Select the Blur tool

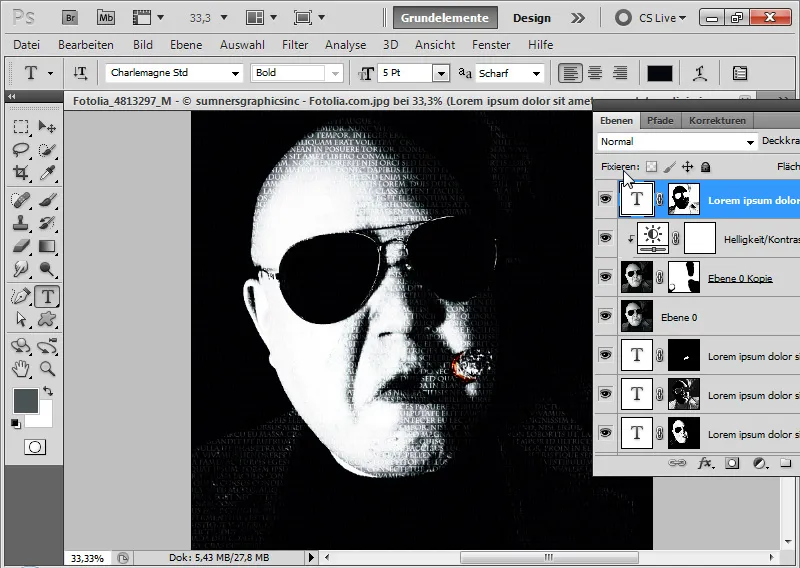click(20, 268)
